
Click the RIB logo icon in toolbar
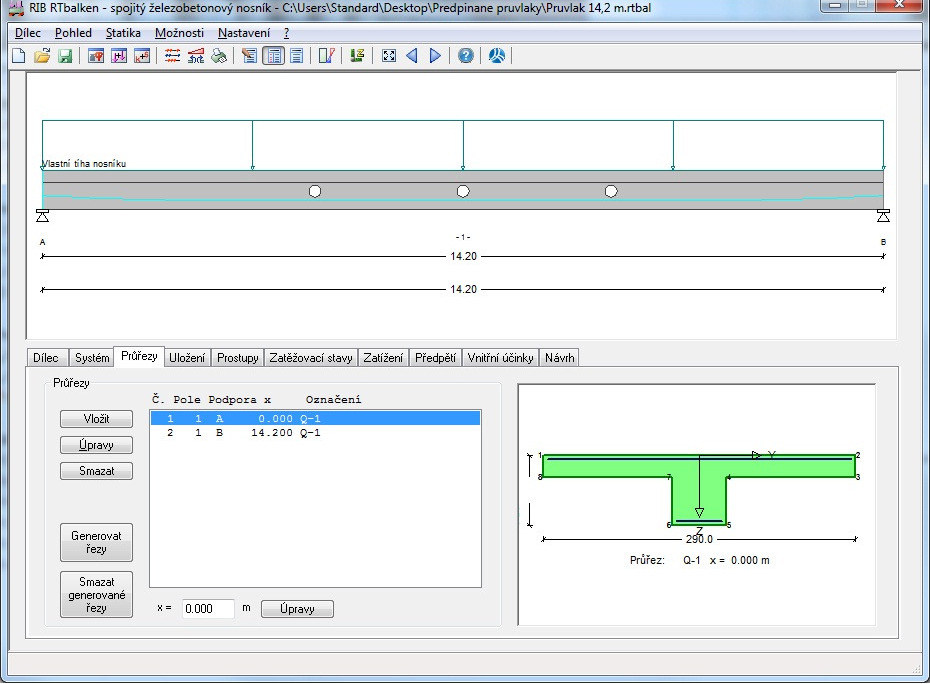[497, 56]
